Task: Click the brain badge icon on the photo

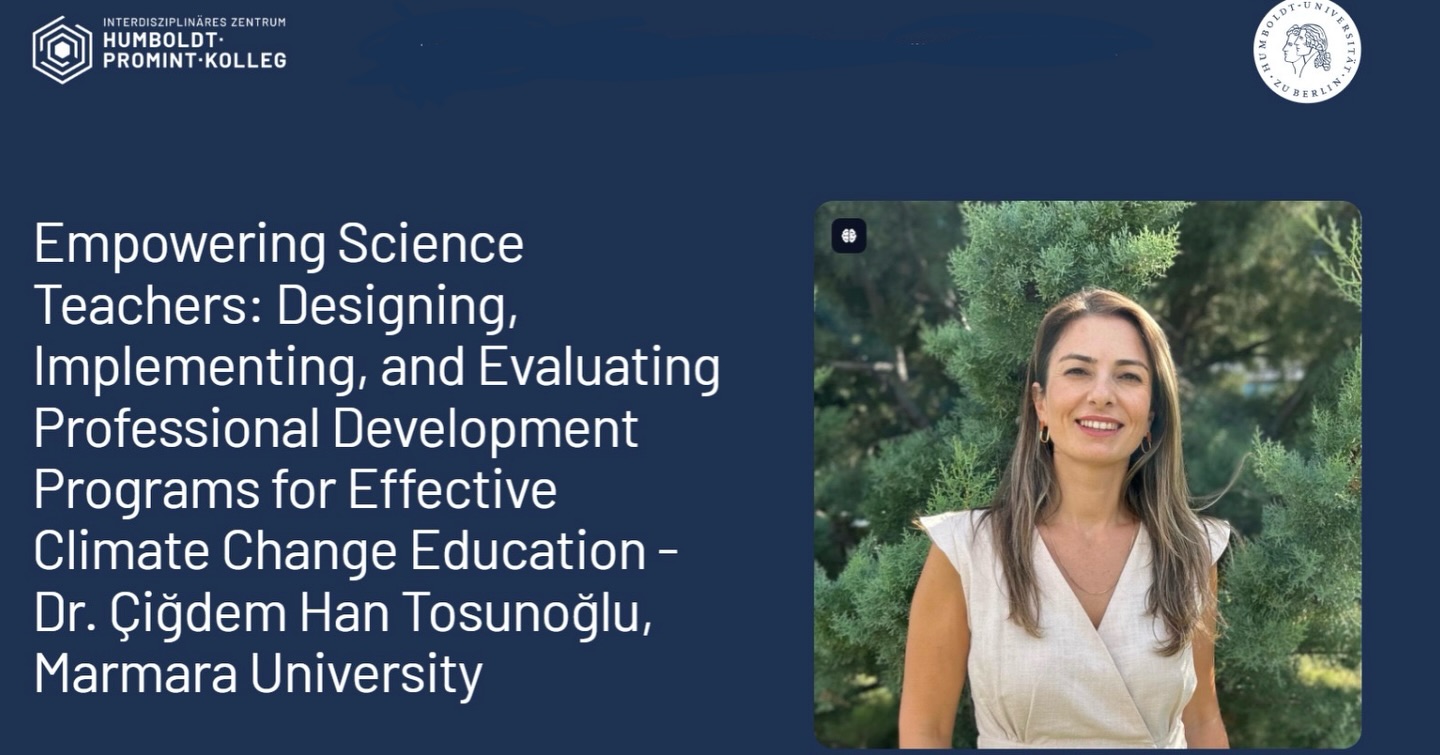Action: pyautogui.click(x=849, y=236)
